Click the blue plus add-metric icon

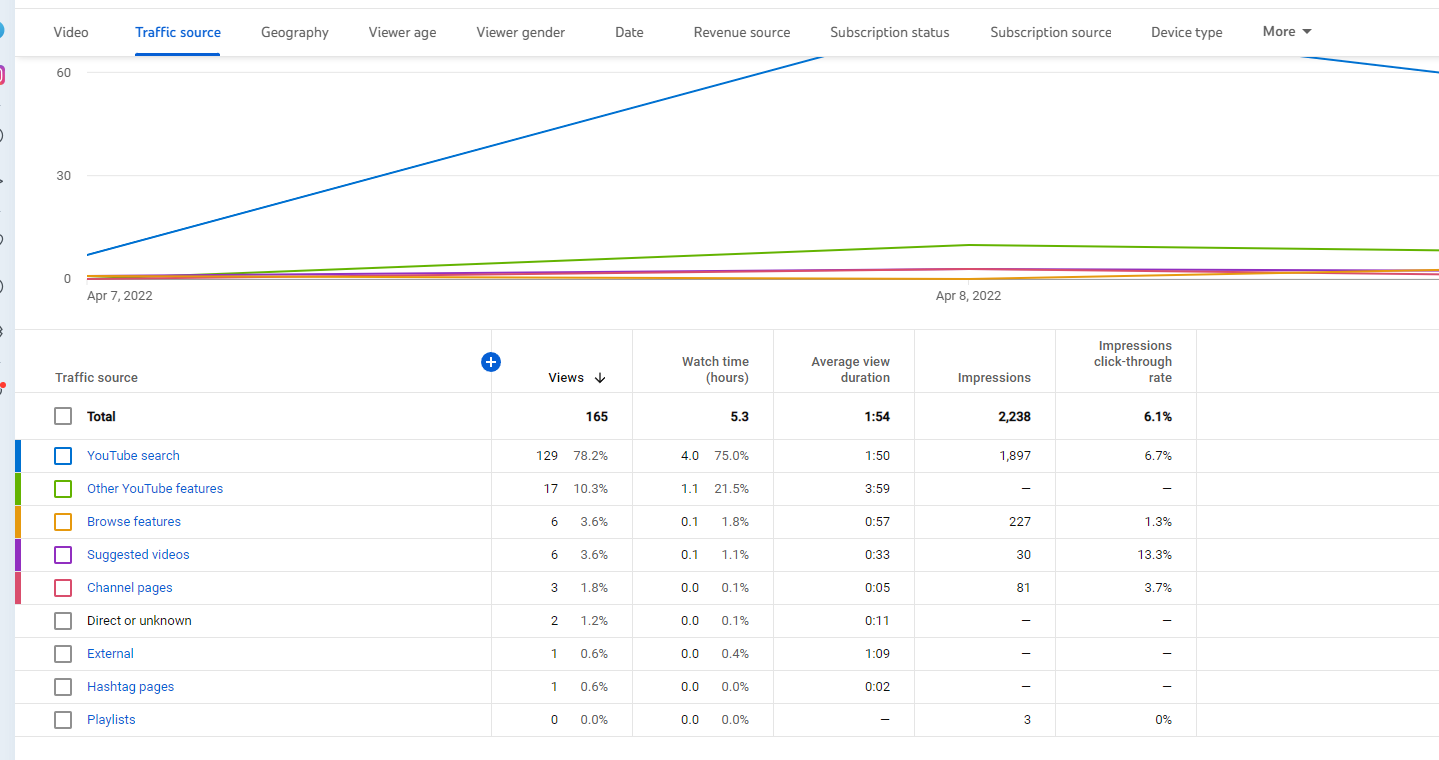pyautogui.click(x=490, y=362)
